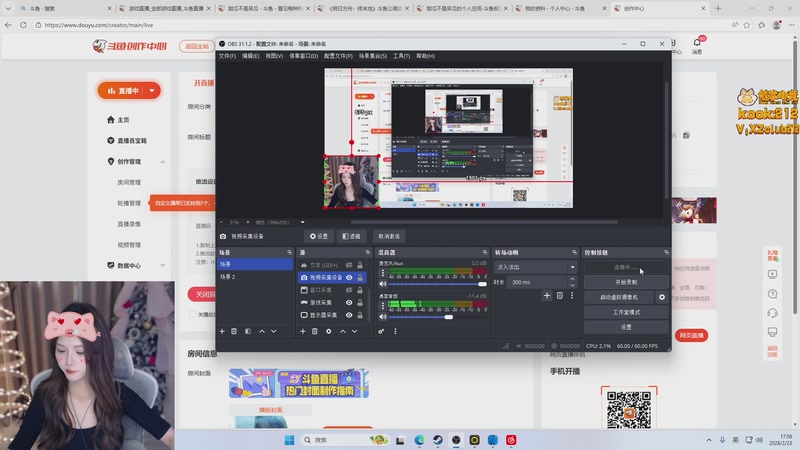
Task: Hide the 游戏采集 source
Action: pos(349,303)
